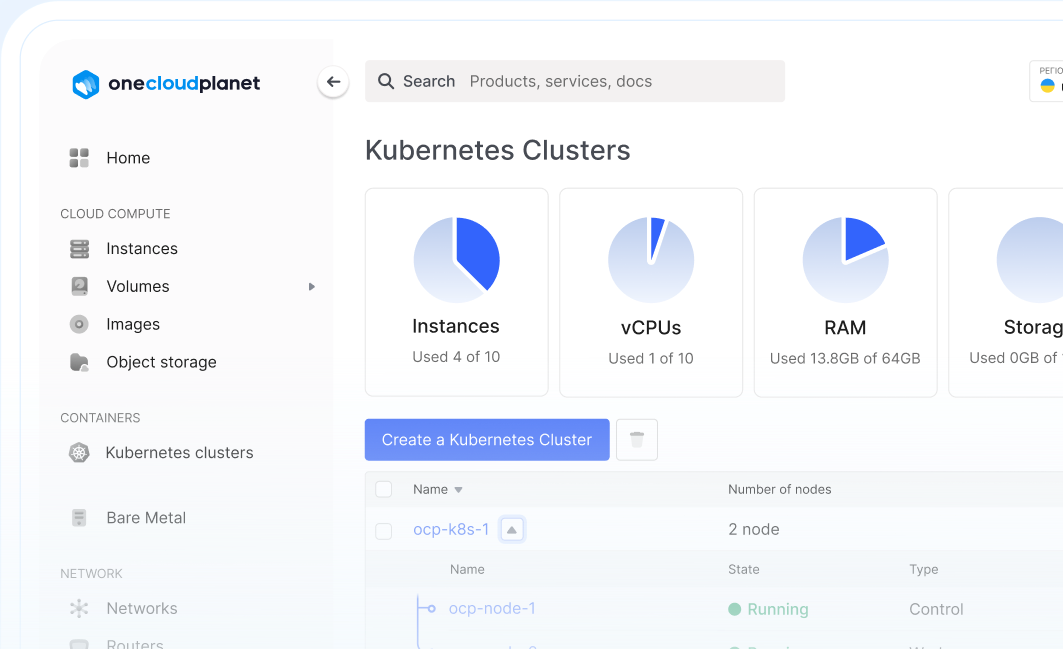Sort by Name column arrow

[458, 490]
